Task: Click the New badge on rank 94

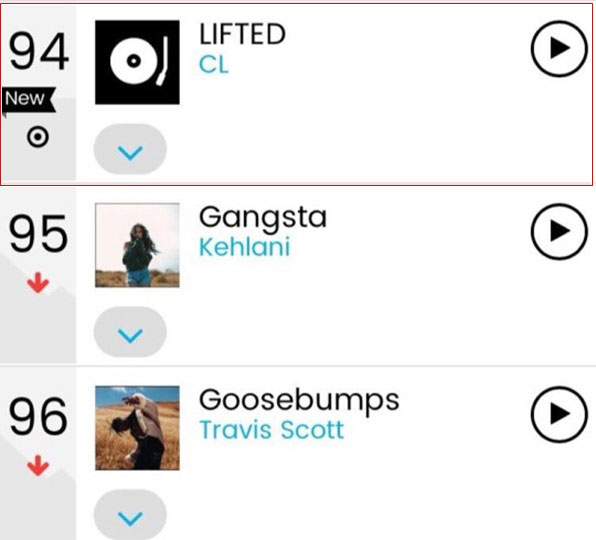Action: tap(29, 100)
